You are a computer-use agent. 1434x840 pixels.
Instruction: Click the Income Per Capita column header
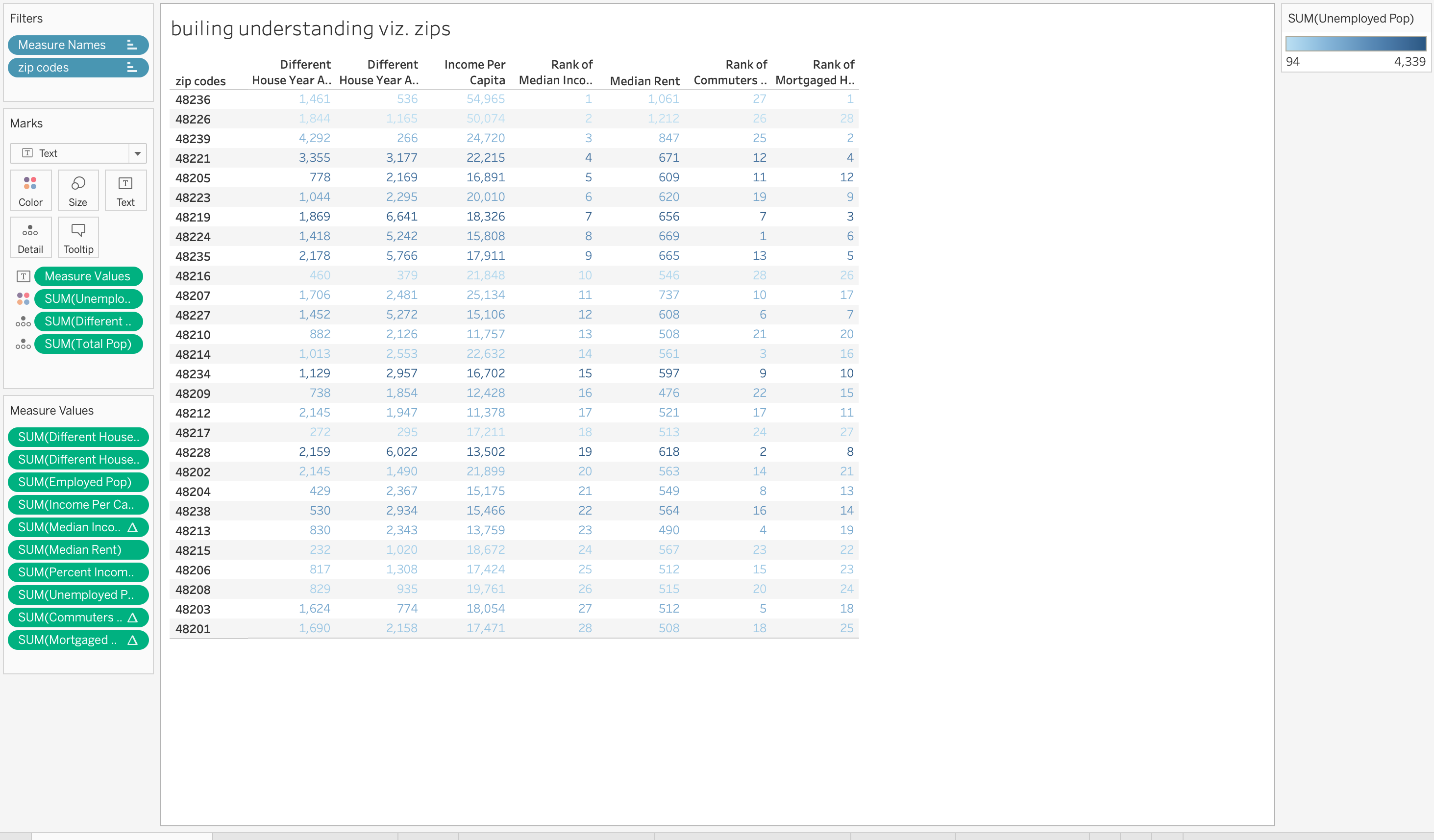click(474, 72)
